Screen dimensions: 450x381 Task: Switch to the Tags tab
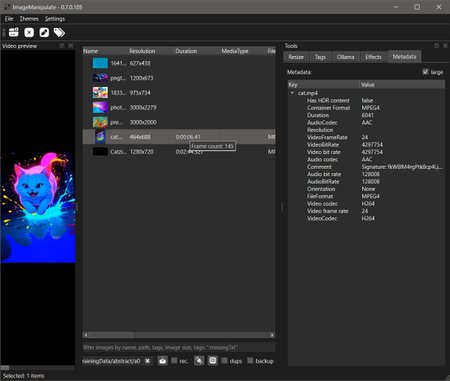pos(320,57)
